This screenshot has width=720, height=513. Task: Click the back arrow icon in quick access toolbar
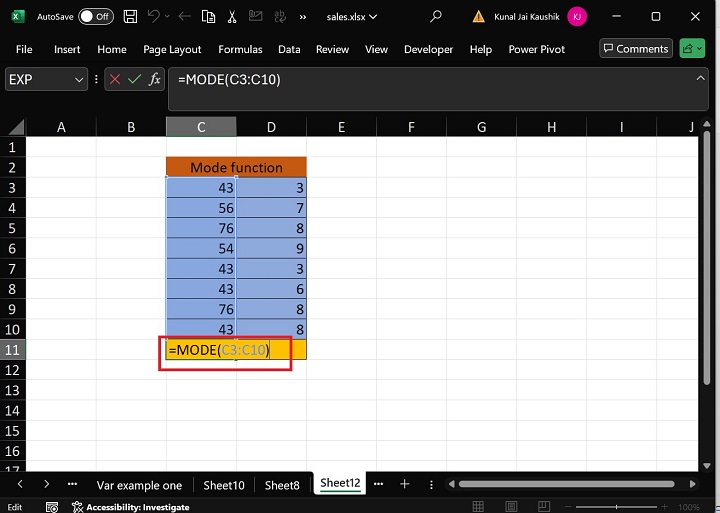(x=185, y=17)
